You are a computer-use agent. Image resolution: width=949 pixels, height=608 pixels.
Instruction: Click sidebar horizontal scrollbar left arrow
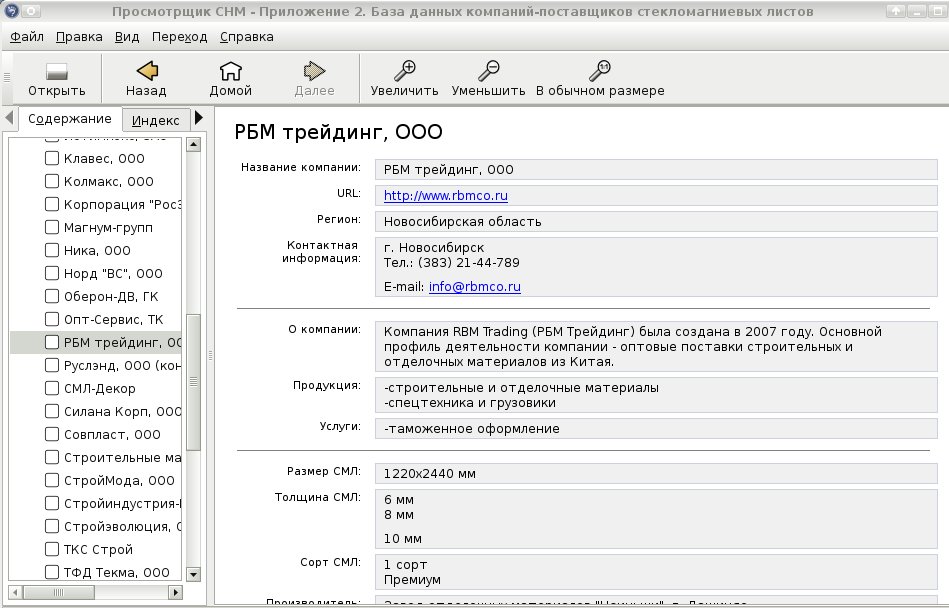[x=16, y=592]
